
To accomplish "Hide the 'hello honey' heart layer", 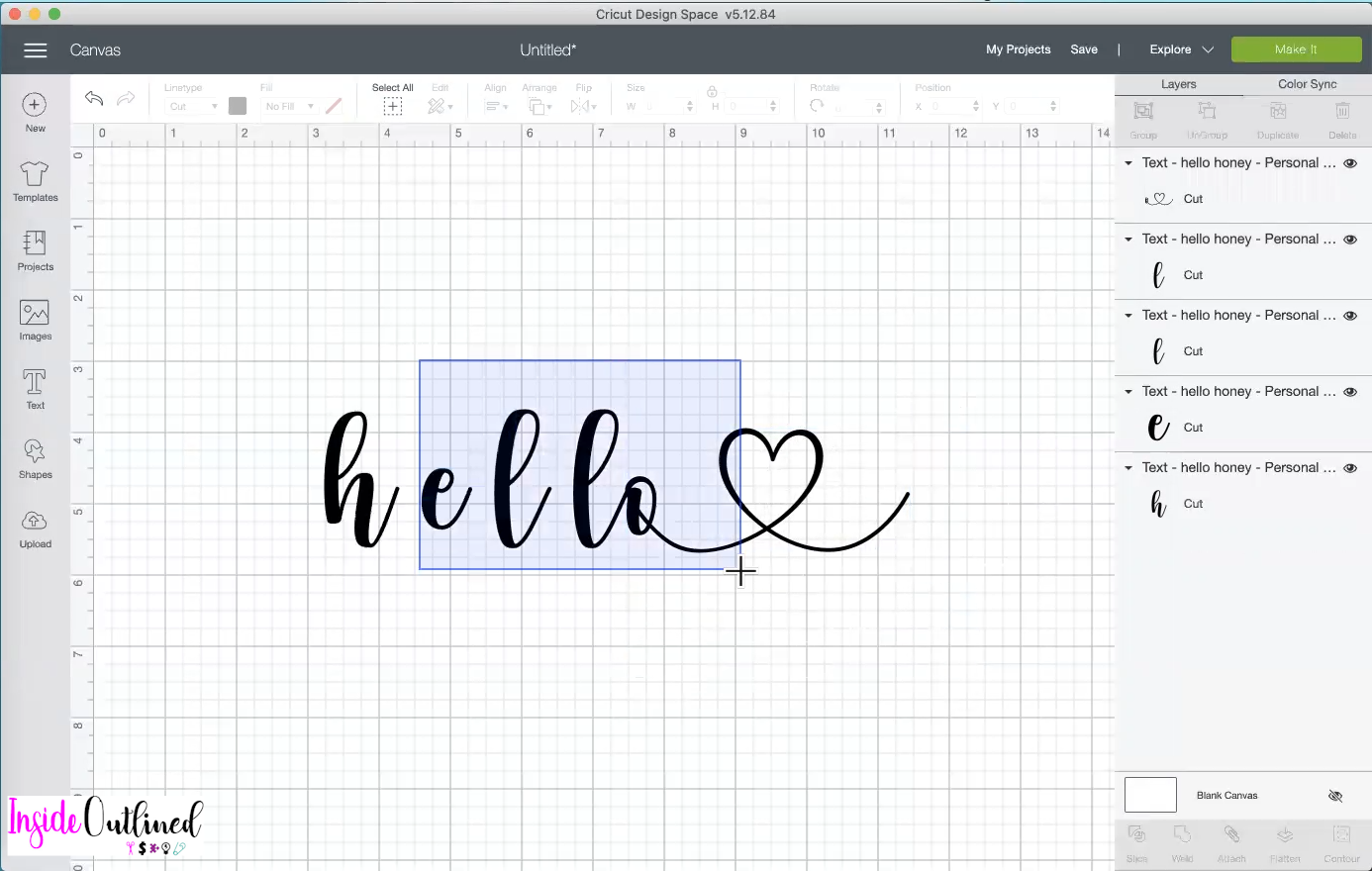I will point(1350,162).
